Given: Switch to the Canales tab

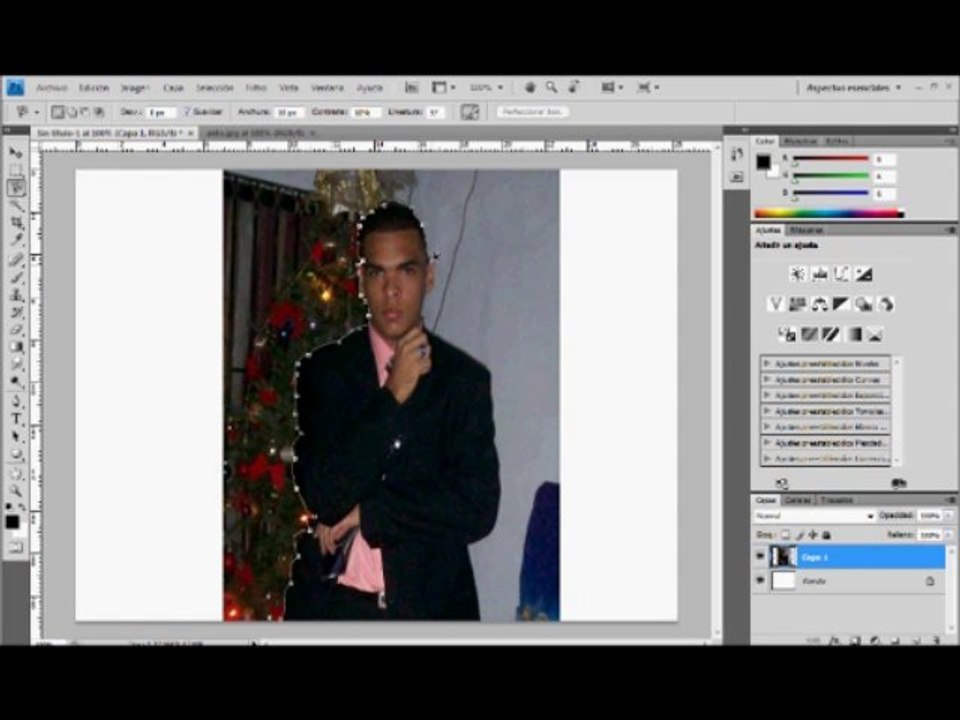Looking at the screenshot, I should (x=798, y=500).
